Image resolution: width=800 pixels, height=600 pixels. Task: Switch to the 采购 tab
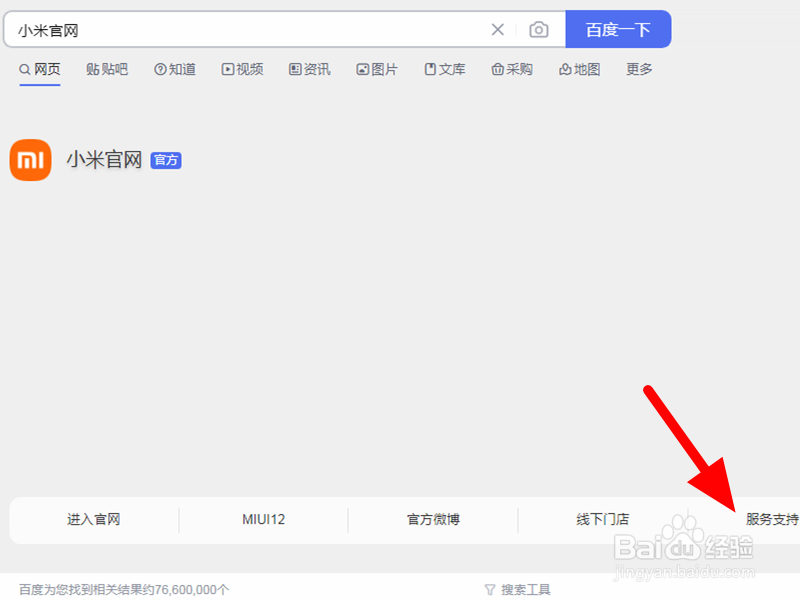click(512, 69)
